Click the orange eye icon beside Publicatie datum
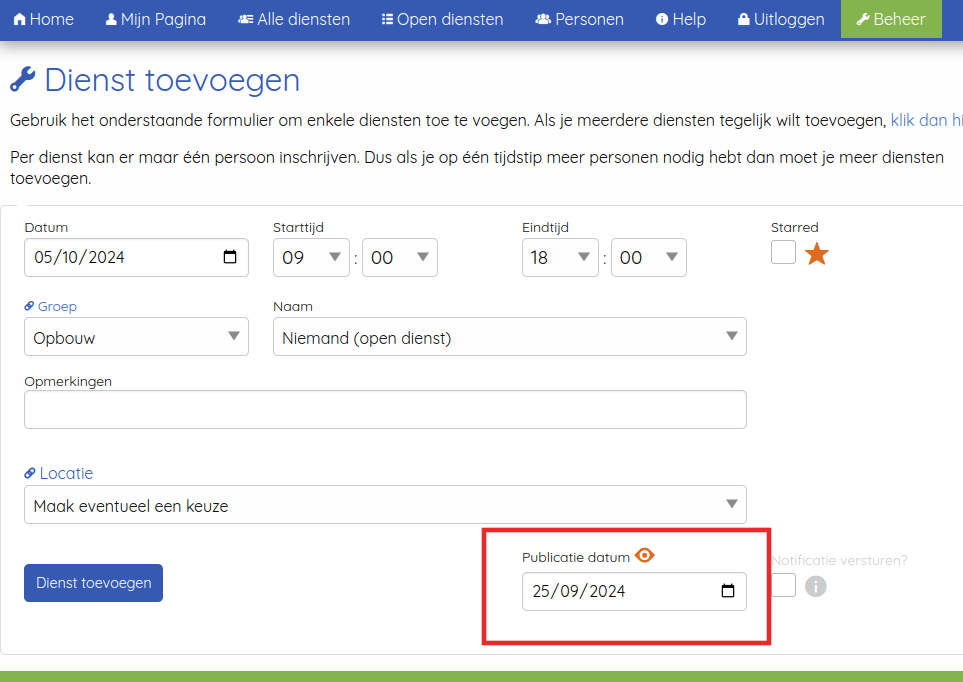The image size is (963, 682). 645,556
